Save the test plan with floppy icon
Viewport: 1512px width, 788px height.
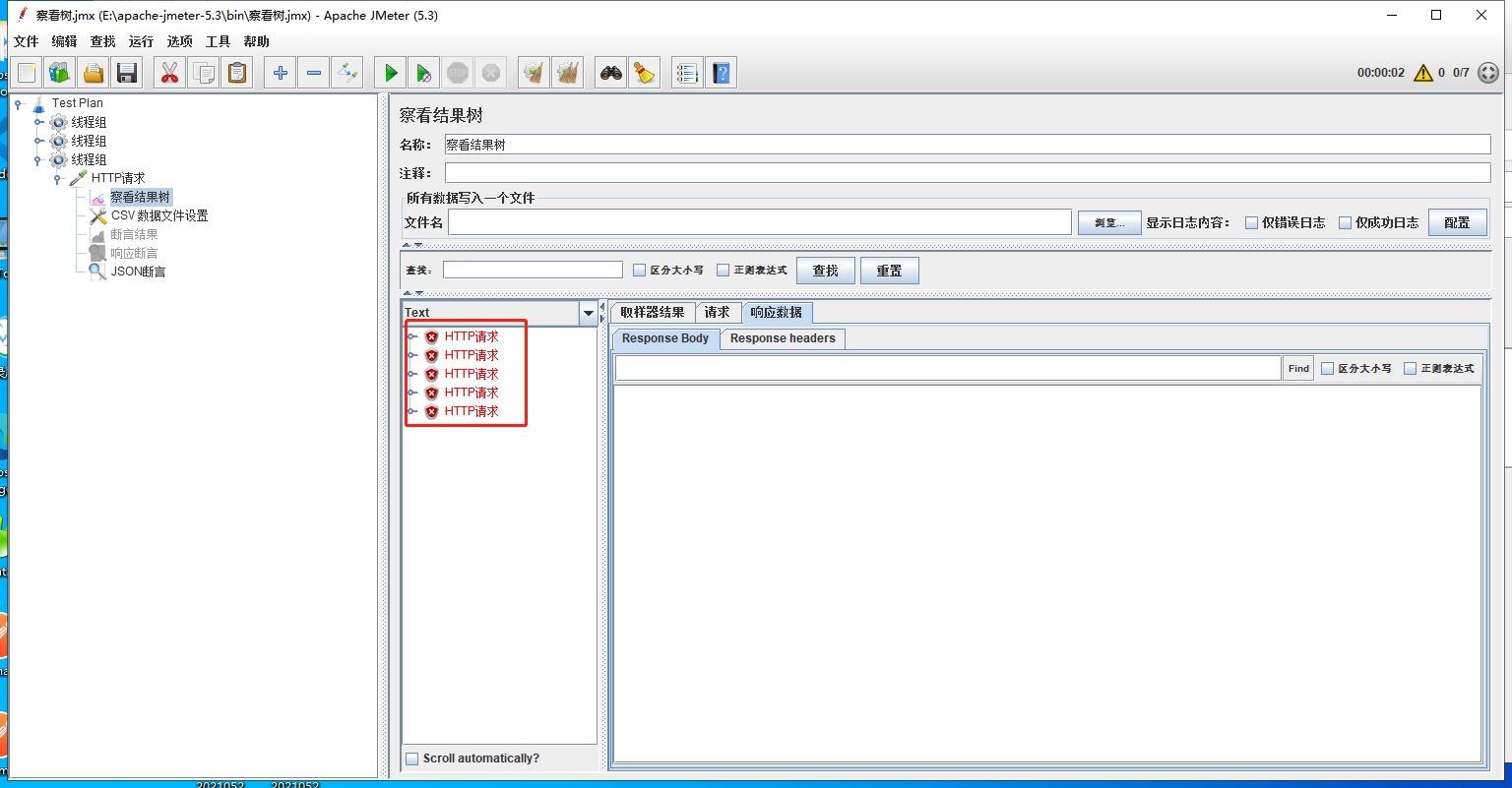tap(127, 73)
